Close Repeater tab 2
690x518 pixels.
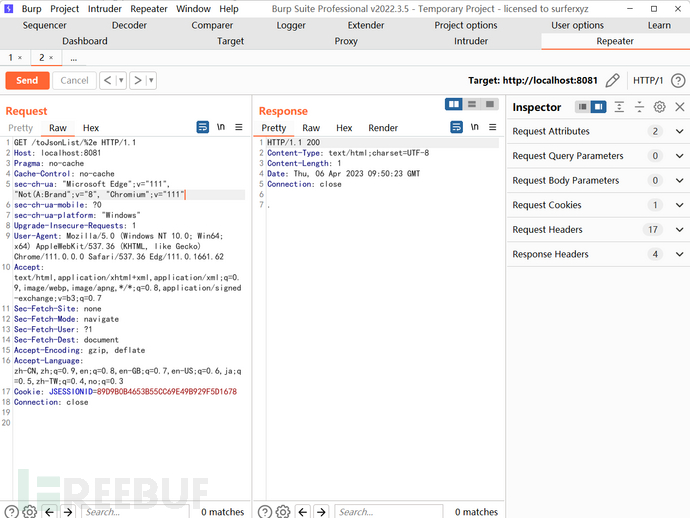tap(51, 58)
